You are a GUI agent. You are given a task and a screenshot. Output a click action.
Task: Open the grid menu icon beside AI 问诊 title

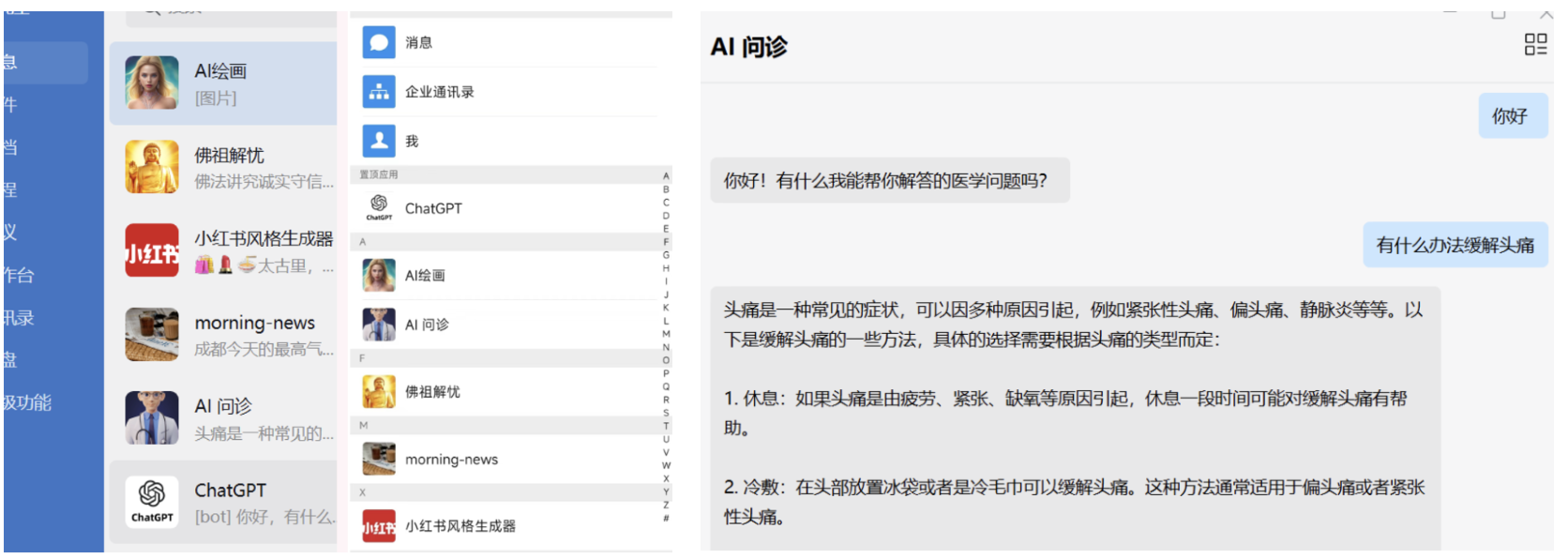click(1535, 44)
